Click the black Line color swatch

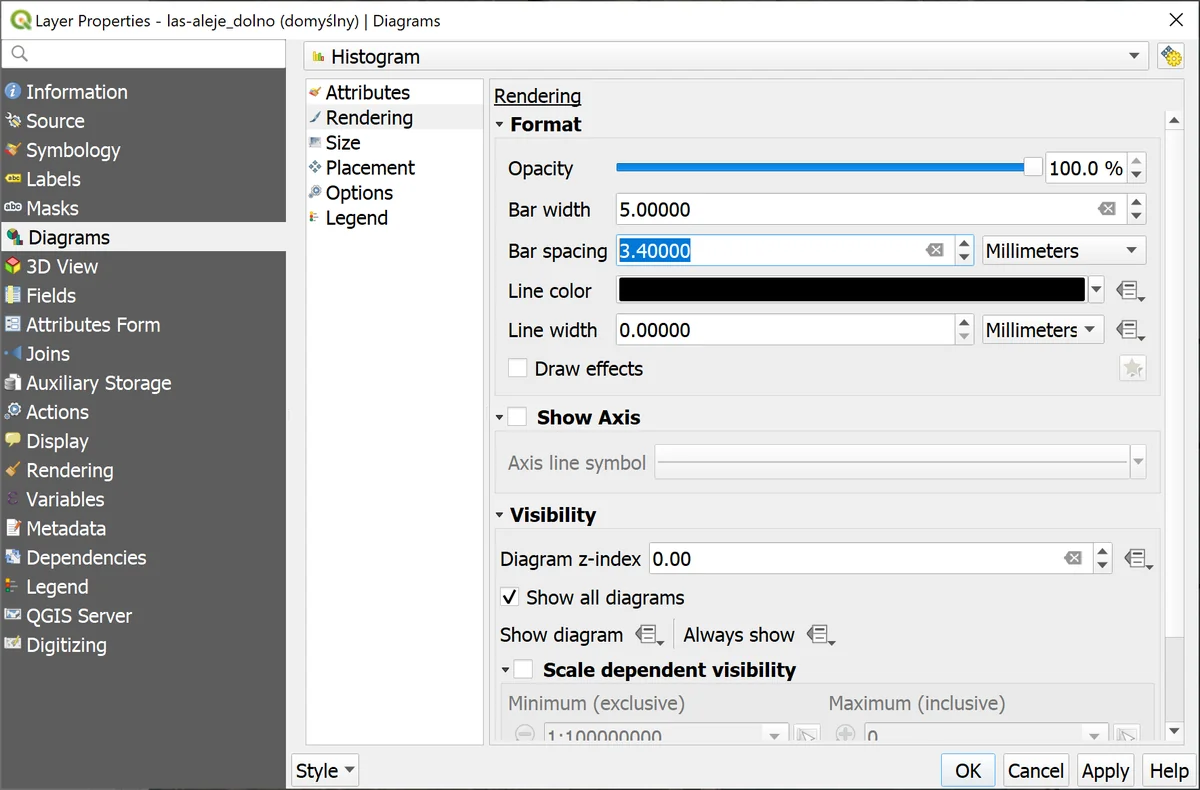click(851, 291)
